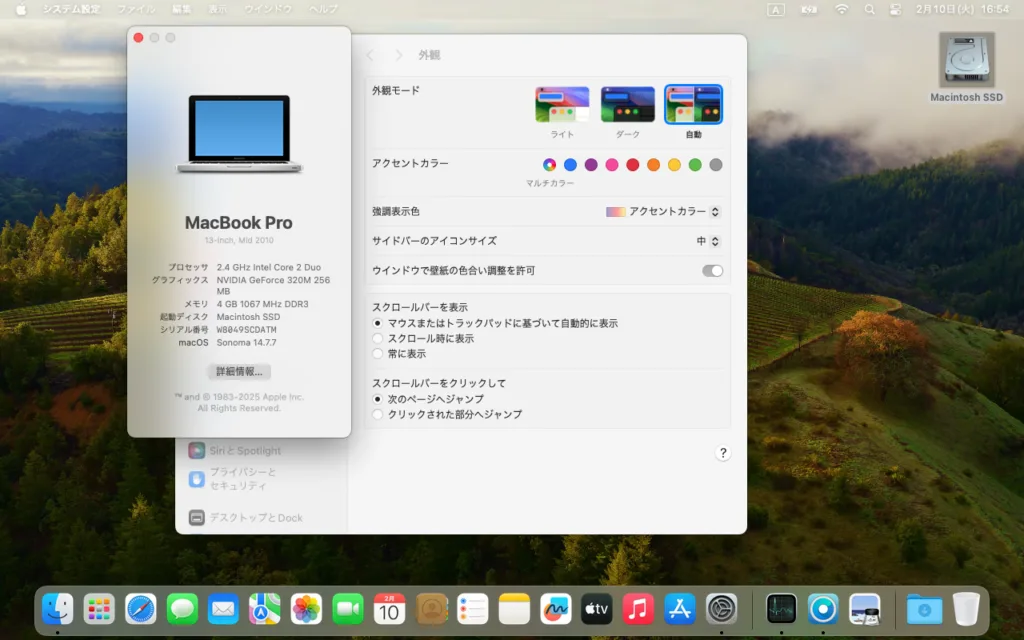Click the Siri と Spotlight sidebar icon
The width and height of the screenshot is (1024, 640).
click(x=197, y=451)
